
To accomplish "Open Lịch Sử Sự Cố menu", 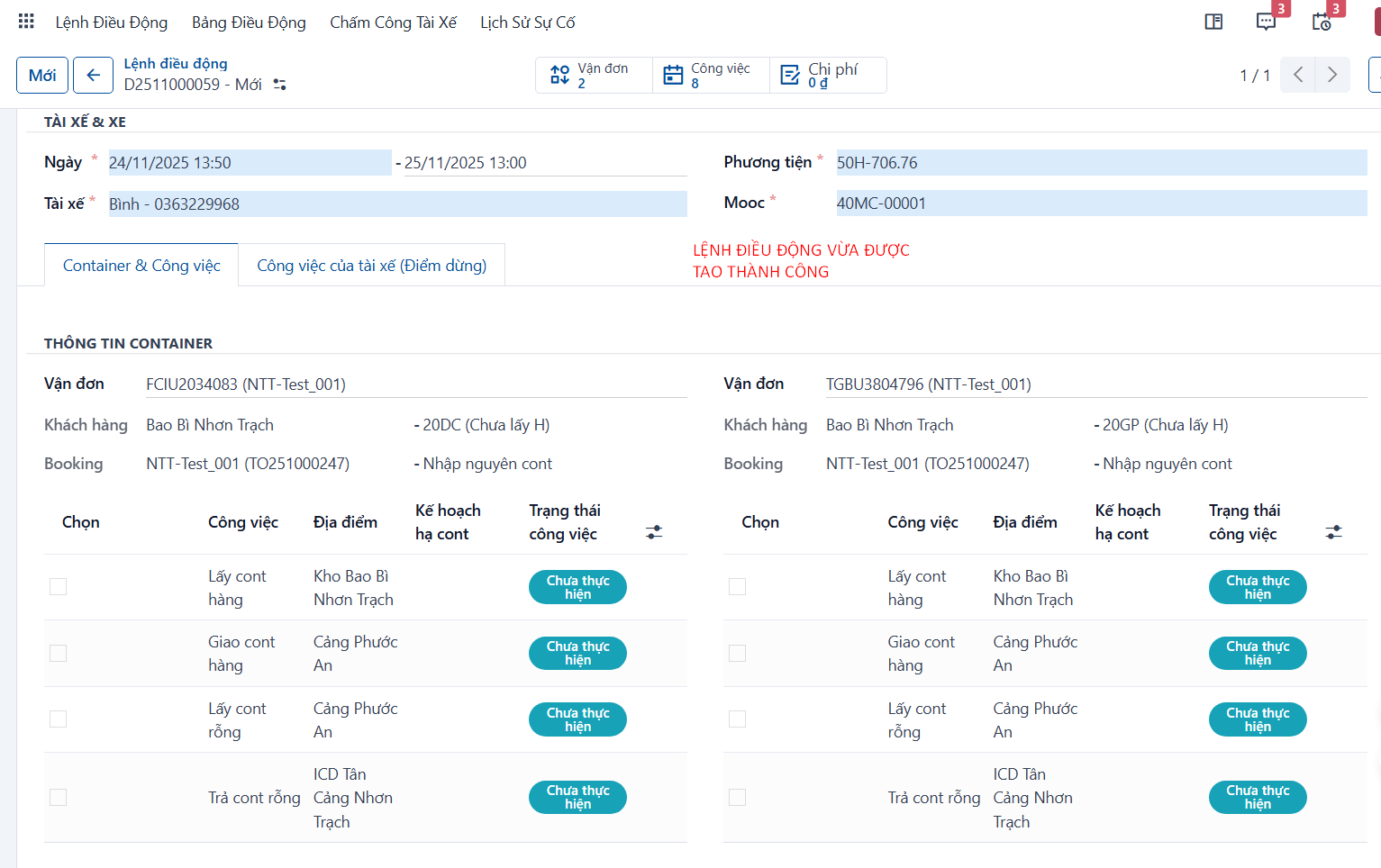I will pyautogui.click(x=528, y=22).
